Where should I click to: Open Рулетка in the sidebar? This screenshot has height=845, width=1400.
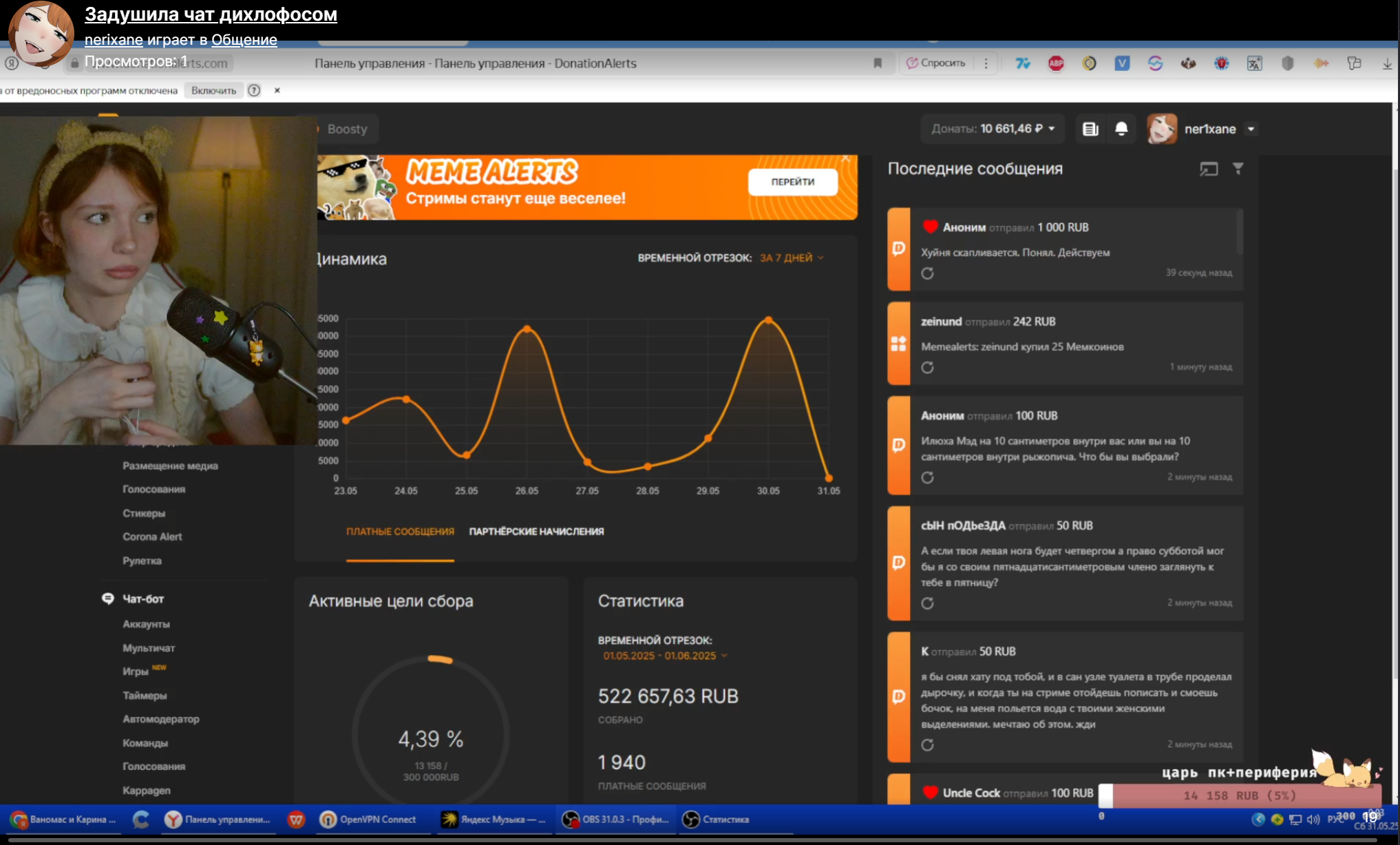click(x=142, y=561)
